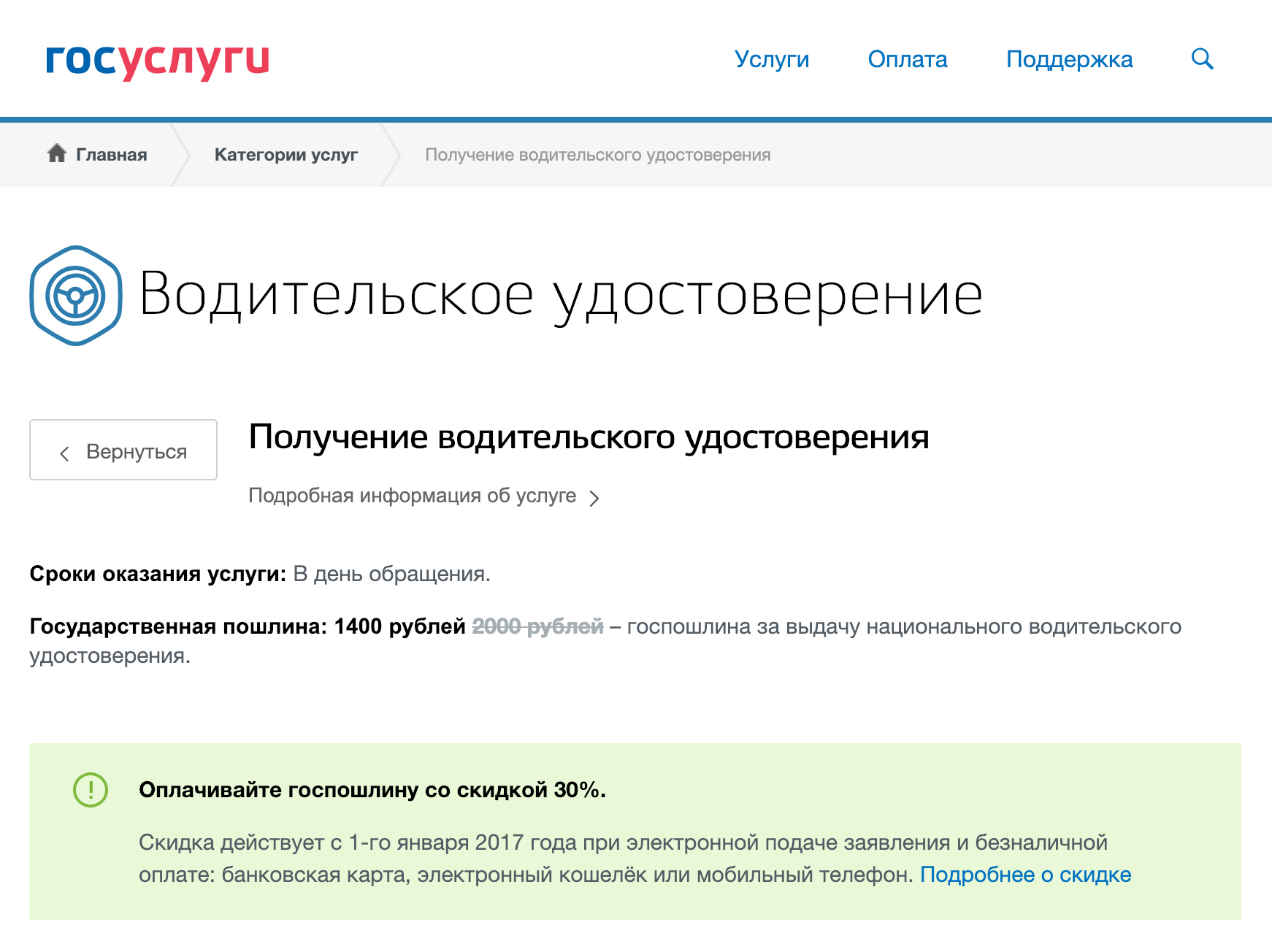Viewport: 1272px width, 952px height.
Task: Open Категории услуг from breadcrumb
Action: 286,154
